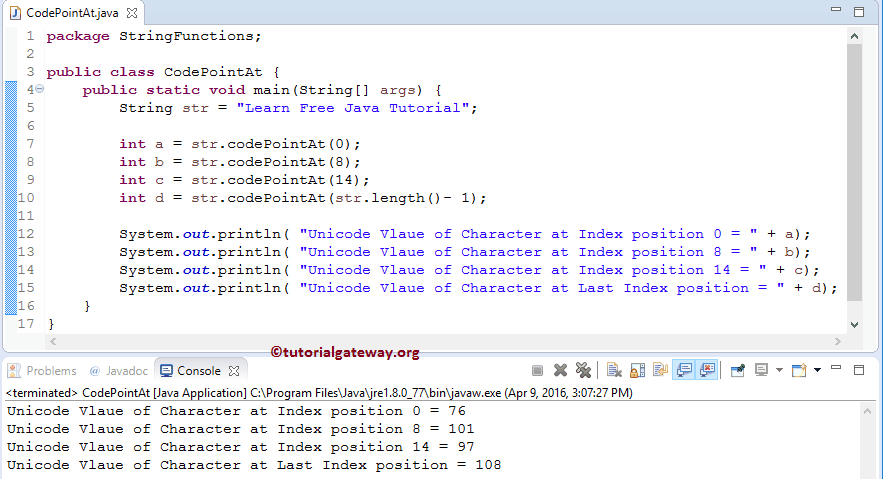Open the Javadoc tab
Viewport: 883px width, 479px height.
pyautogui.click(x=127, y=371)
